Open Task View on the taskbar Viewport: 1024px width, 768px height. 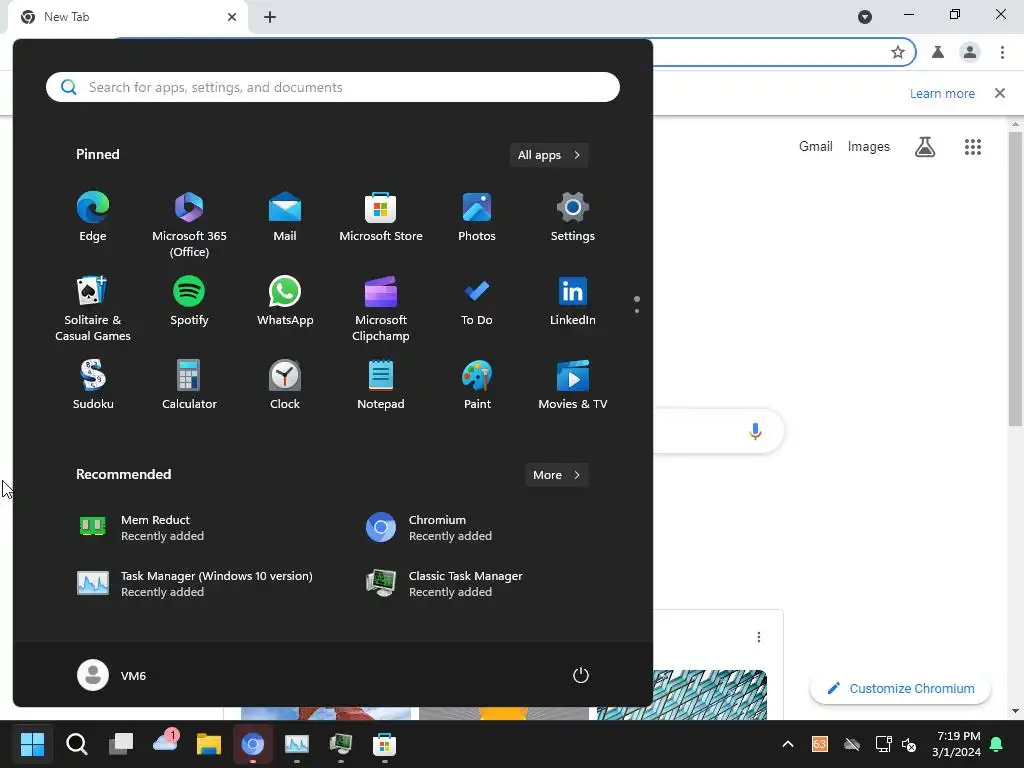pos(121,744)
